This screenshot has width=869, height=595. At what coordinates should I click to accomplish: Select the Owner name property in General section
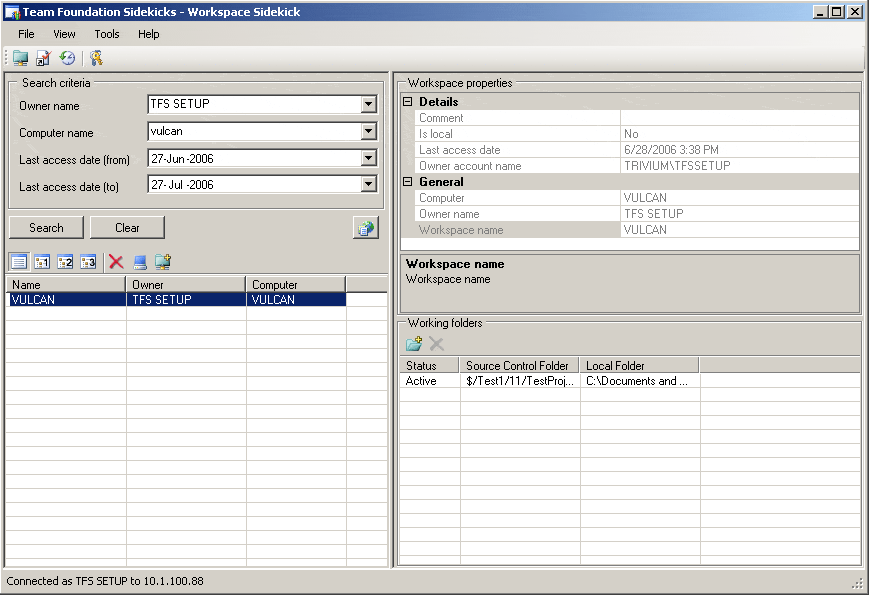(637, 214)
